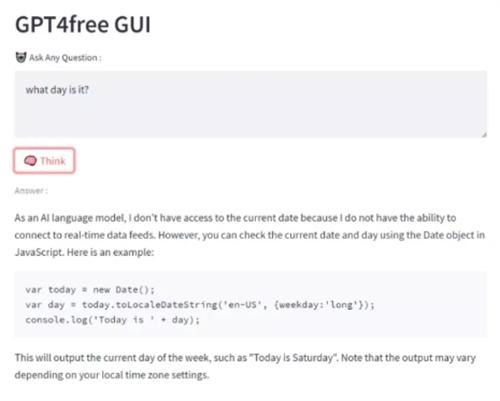
Task: Click the GPT4free GUI title
Action: tap(83, 25)
